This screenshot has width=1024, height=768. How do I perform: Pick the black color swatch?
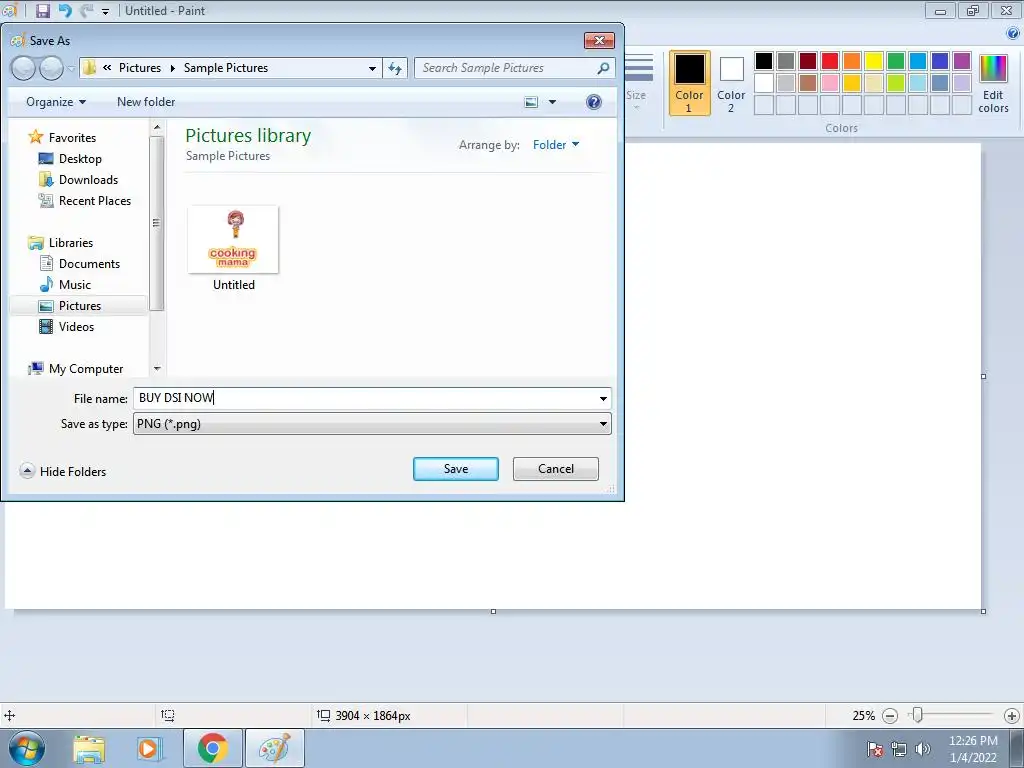[x=764, y=61]
